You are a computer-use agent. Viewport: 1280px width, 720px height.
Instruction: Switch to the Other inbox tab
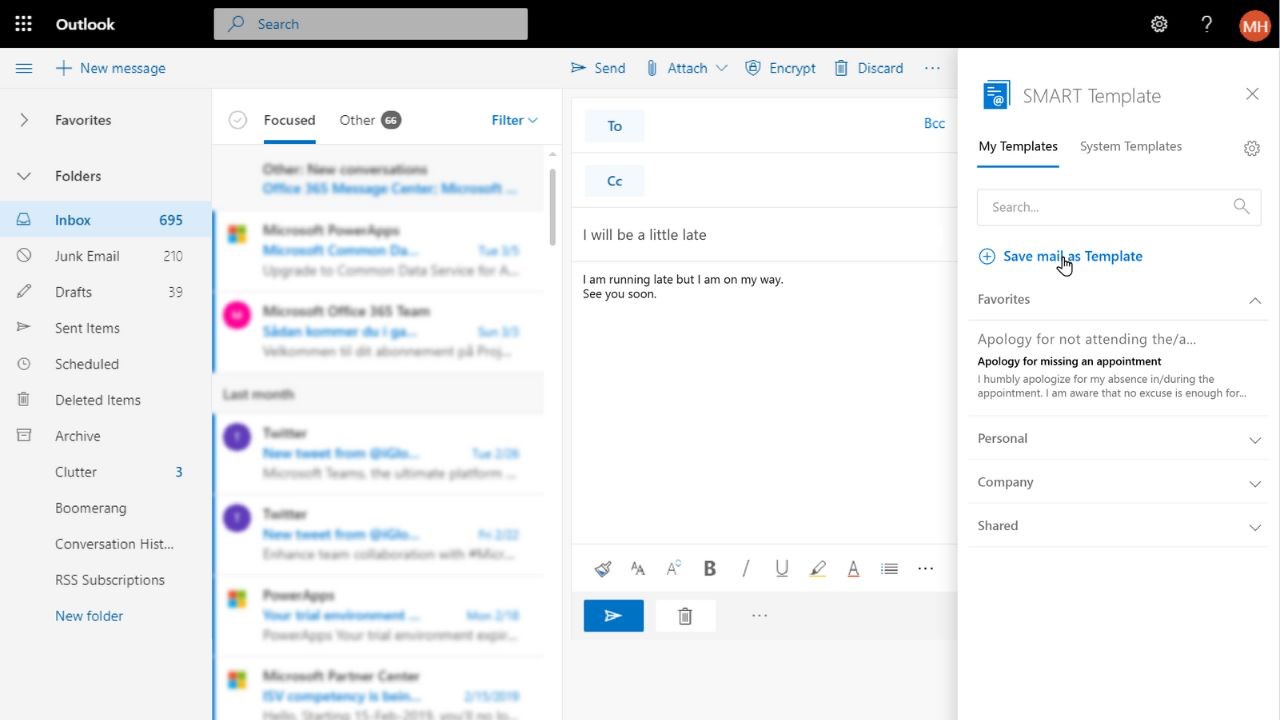369,120
